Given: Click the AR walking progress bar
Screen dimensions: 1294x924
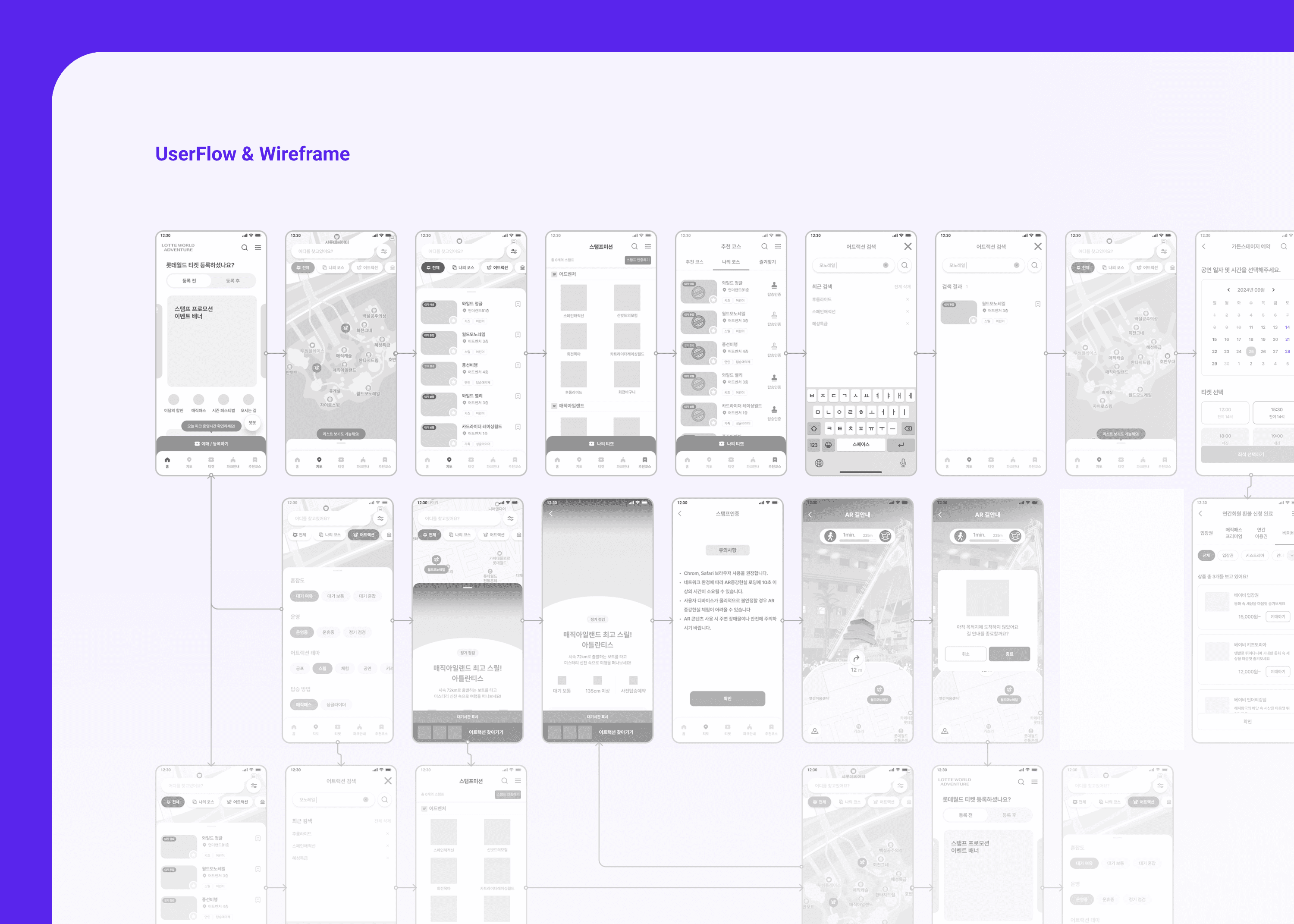Looking at the screenshot, I should click(858, 541).
